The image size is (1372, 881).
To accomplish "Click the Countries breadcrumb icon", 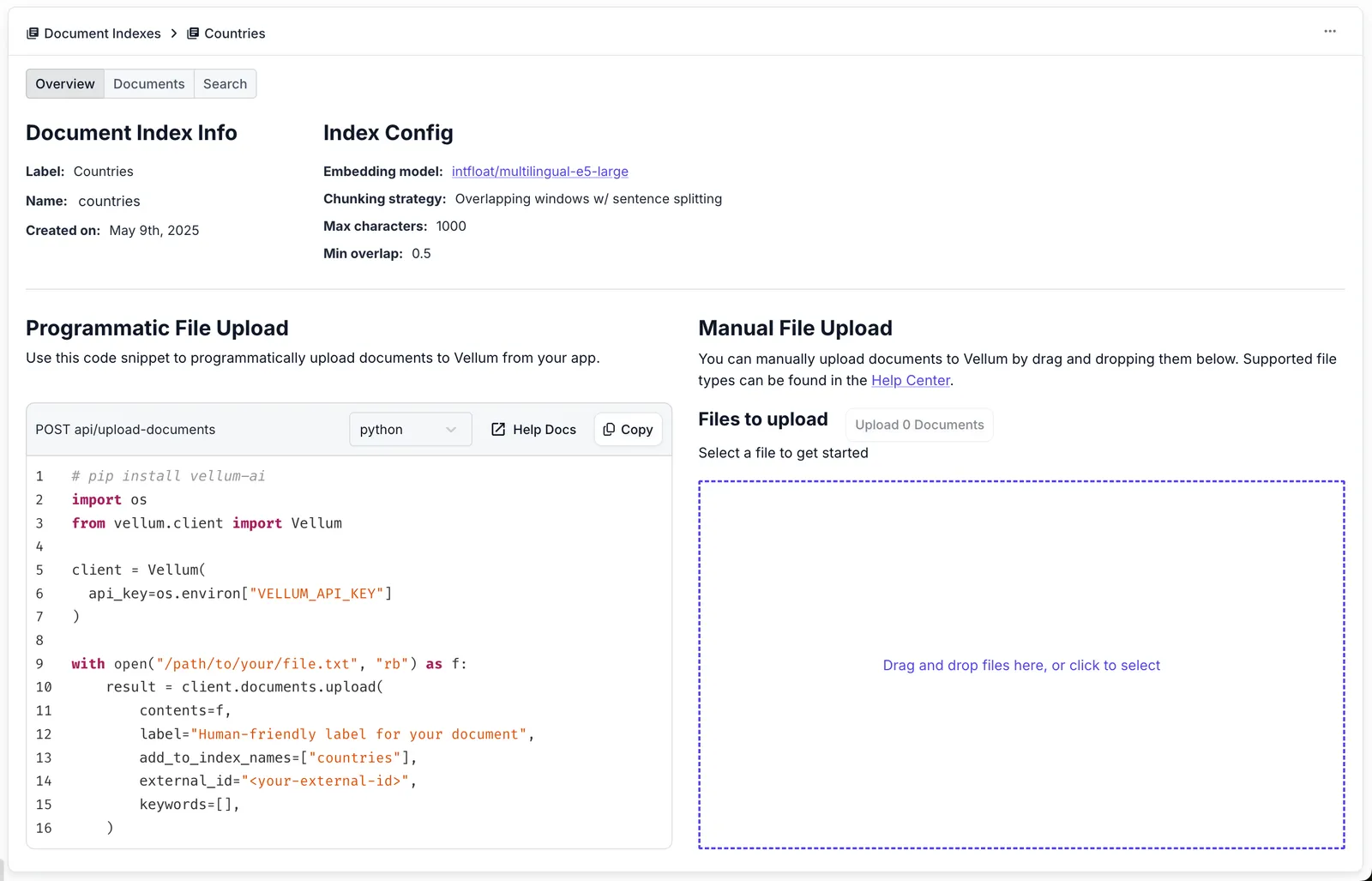I will tap(193, 33).
